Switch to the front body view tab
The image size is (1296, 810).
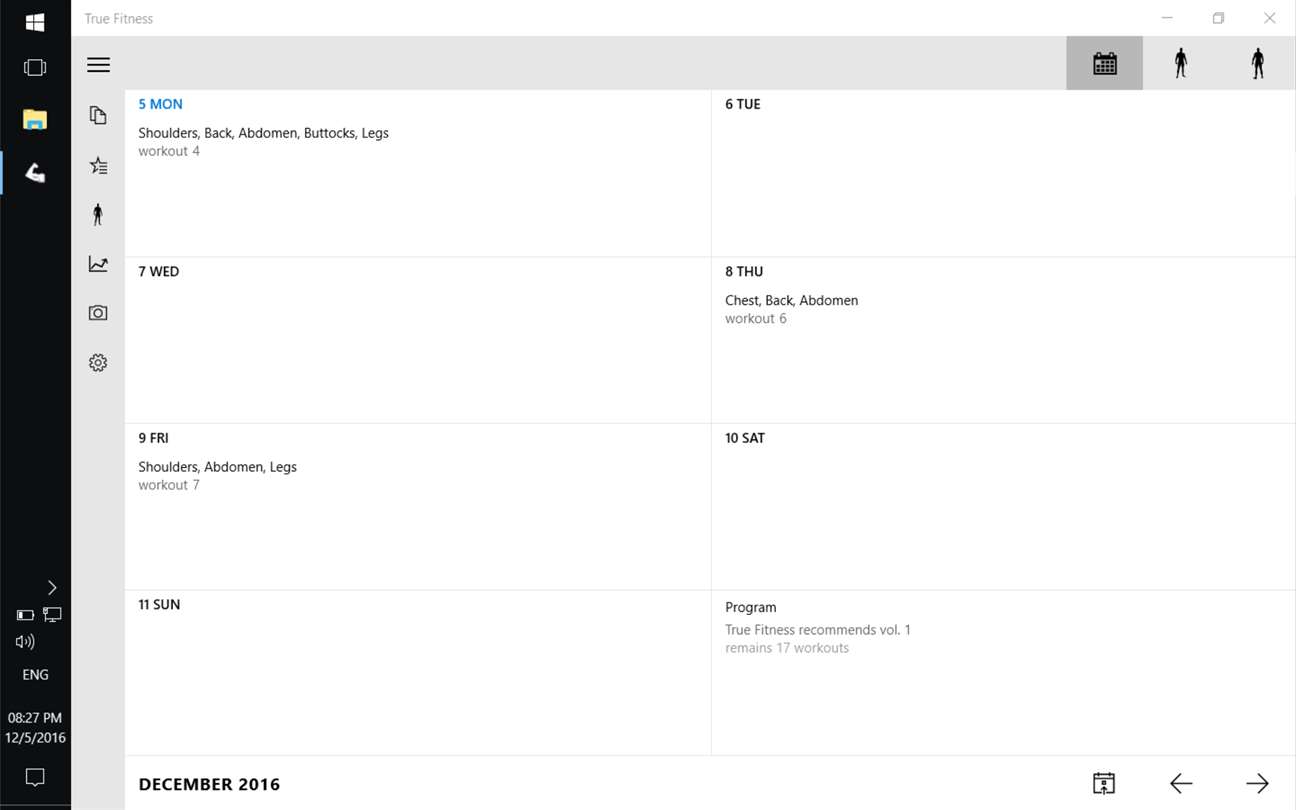pos(1181,64)
